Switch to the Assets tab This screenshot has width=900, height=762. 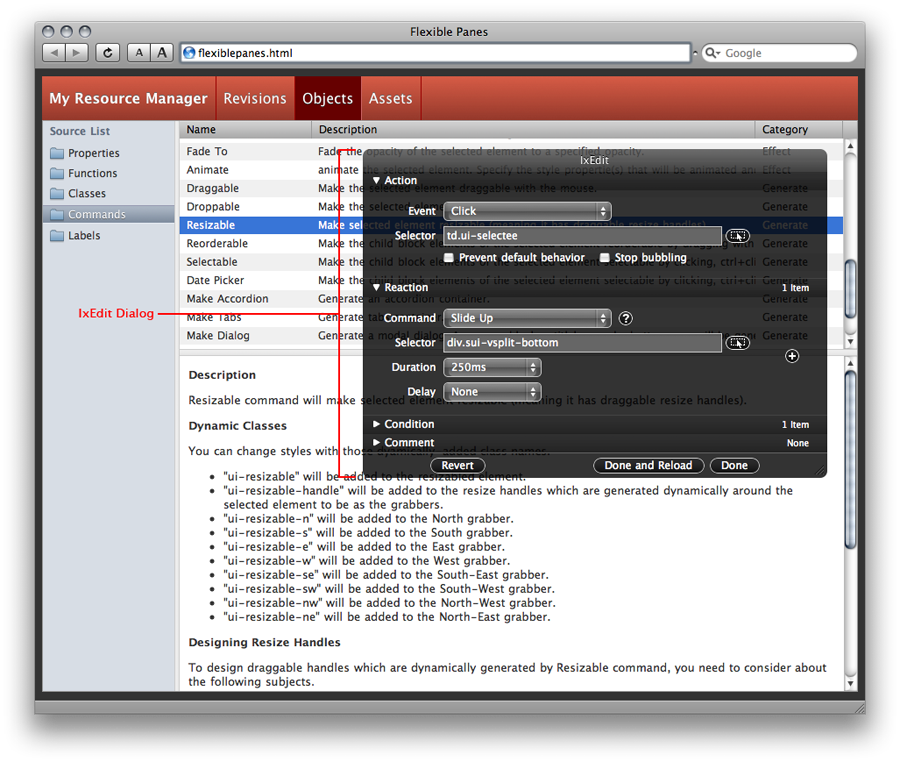pos(390,98)
